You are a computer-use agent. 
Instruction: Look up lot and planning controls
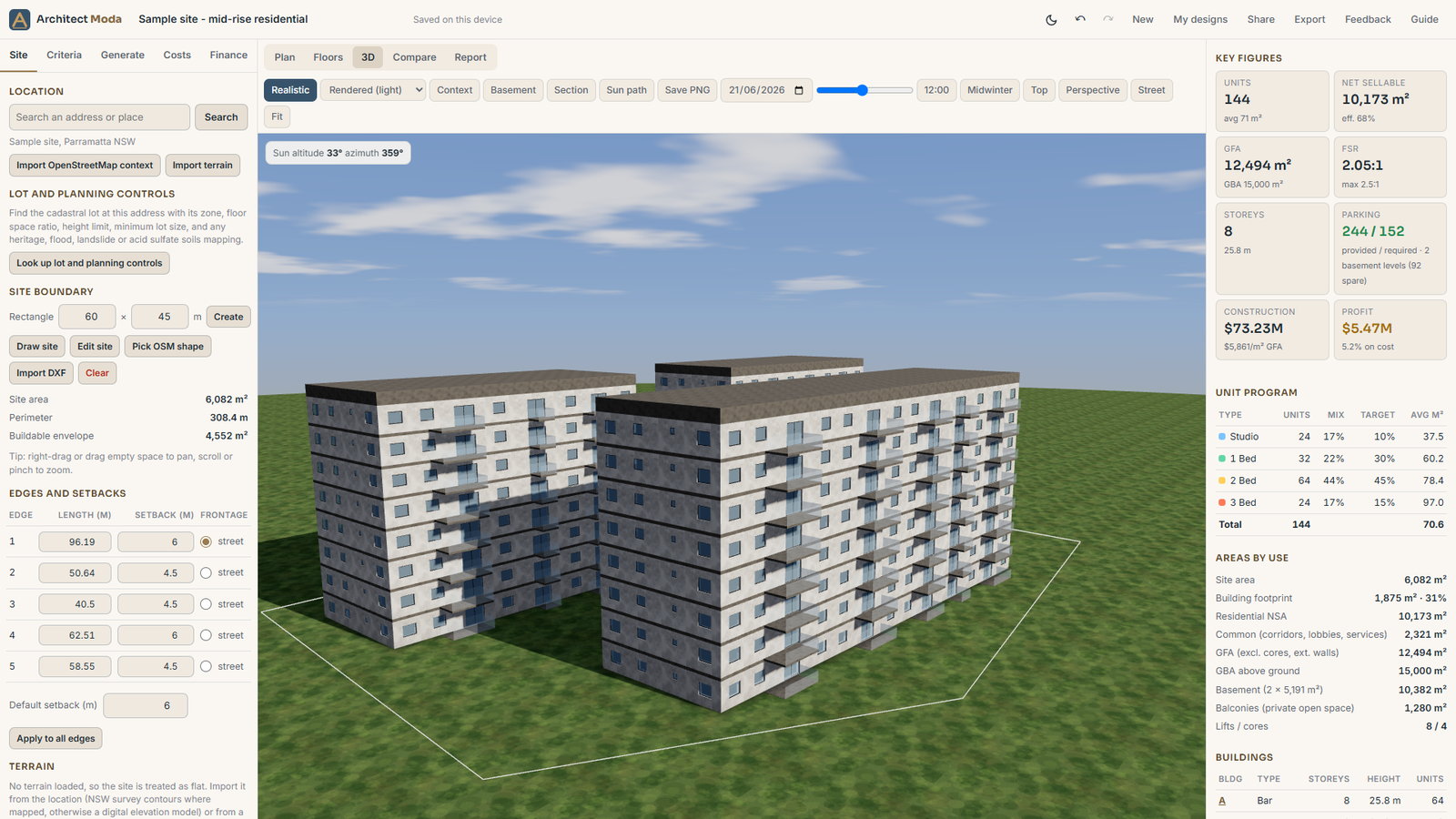(89, 263)
